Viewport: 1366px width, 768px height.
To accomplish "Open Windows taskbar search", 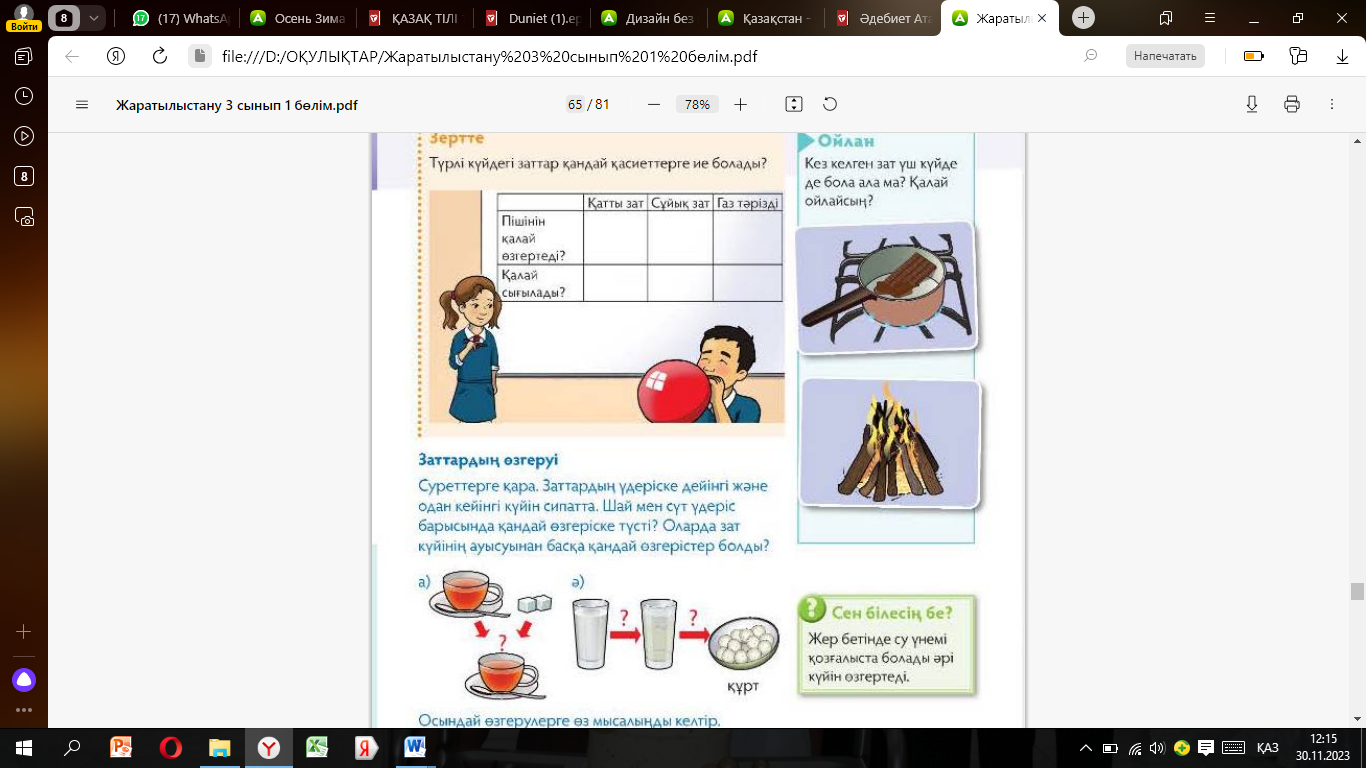I will point(72,747).
